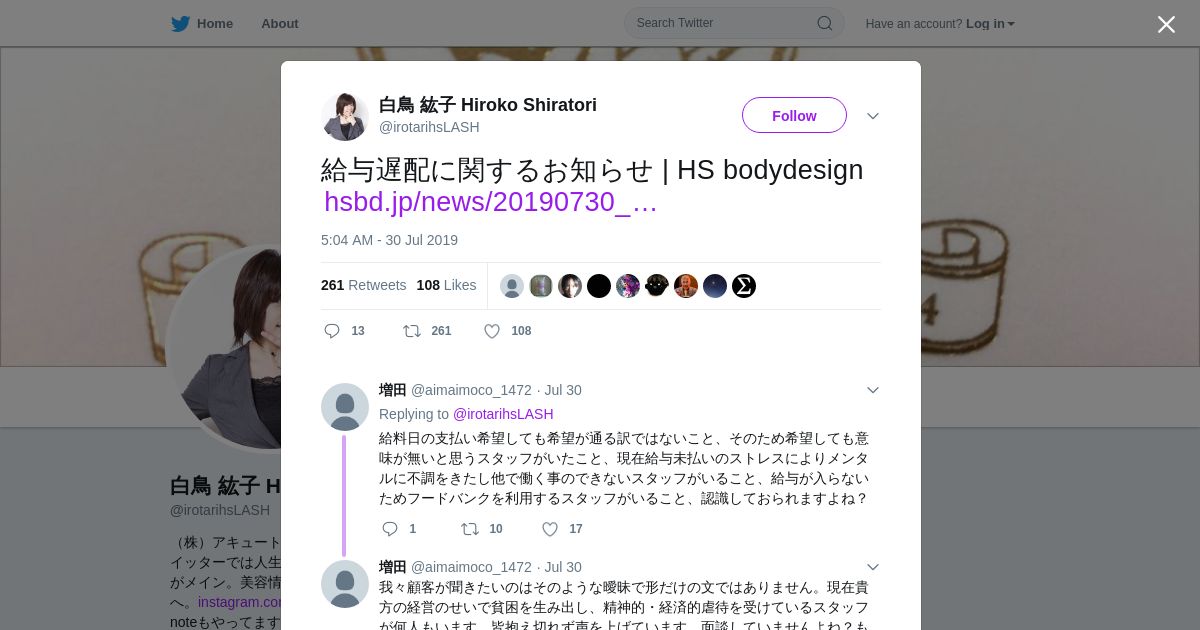Screen dimensions: 1200x630
Task: Open background page profile name 白鳥 紘子
Action: tap(225, 486)
